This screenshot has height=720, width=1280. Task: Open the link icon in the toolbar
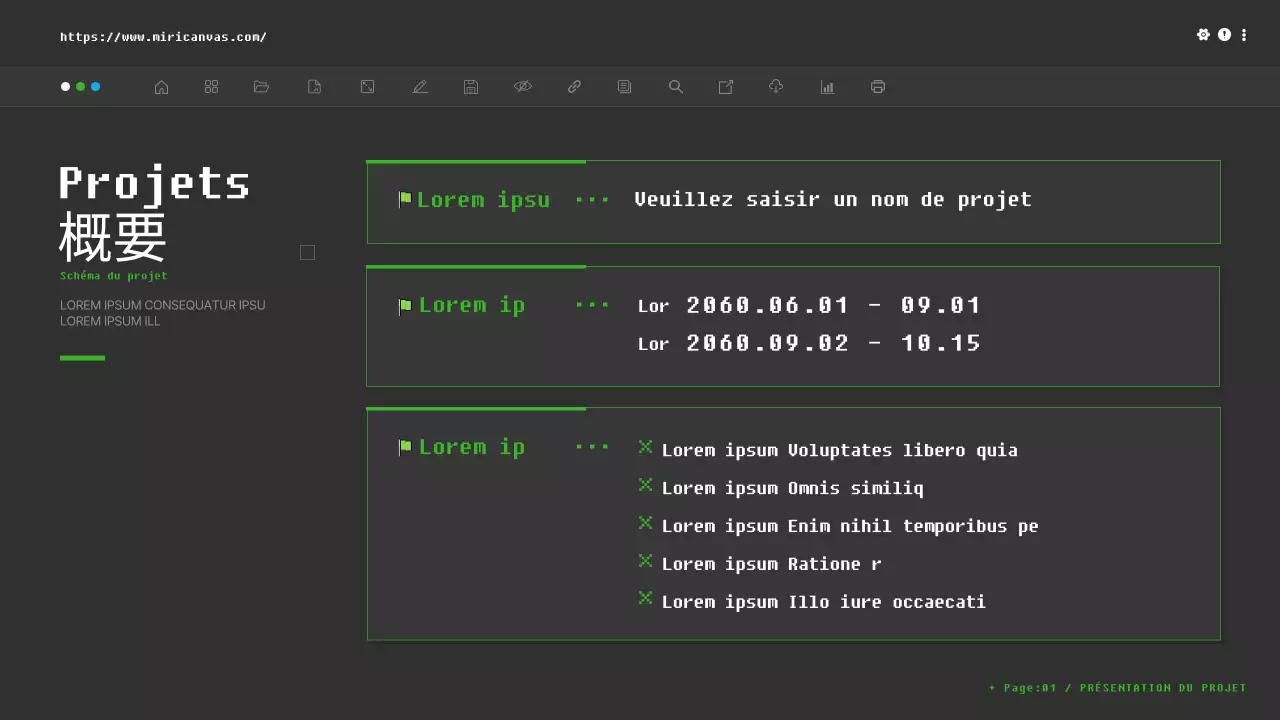[x=574, y=87]
